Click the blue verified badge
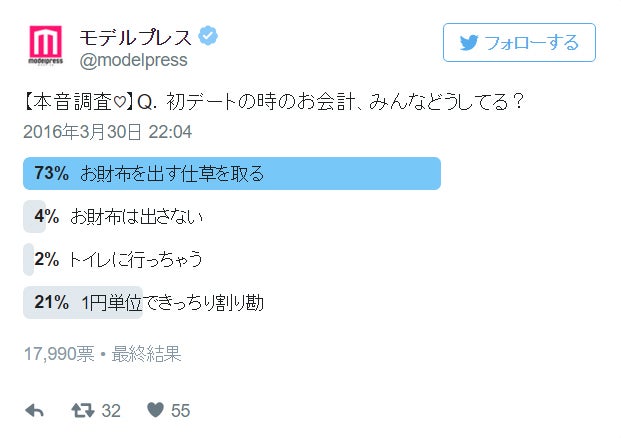The height and width of the screenshot is (438, 621). click(x=208, y=36)
